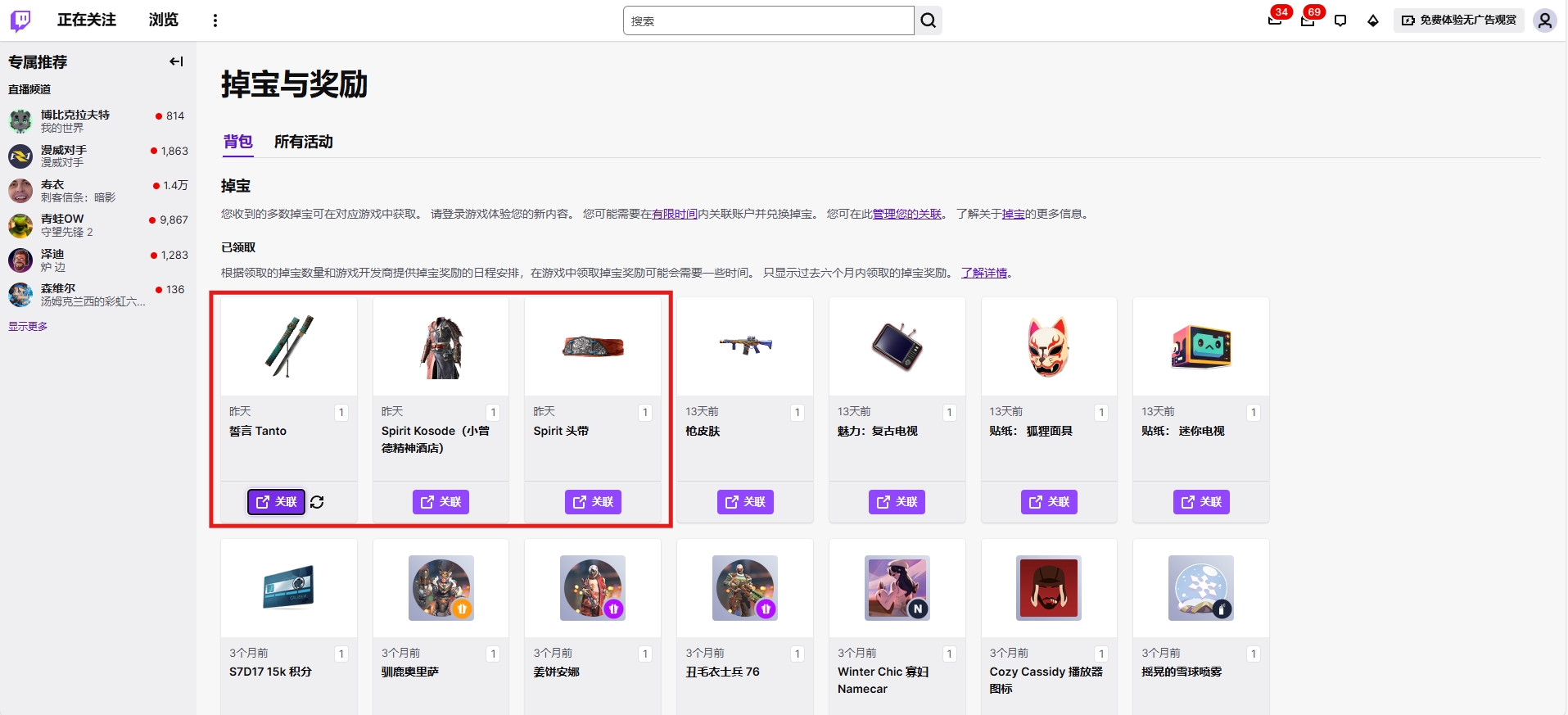Click the Bits diamond icon

[1373, 20]
